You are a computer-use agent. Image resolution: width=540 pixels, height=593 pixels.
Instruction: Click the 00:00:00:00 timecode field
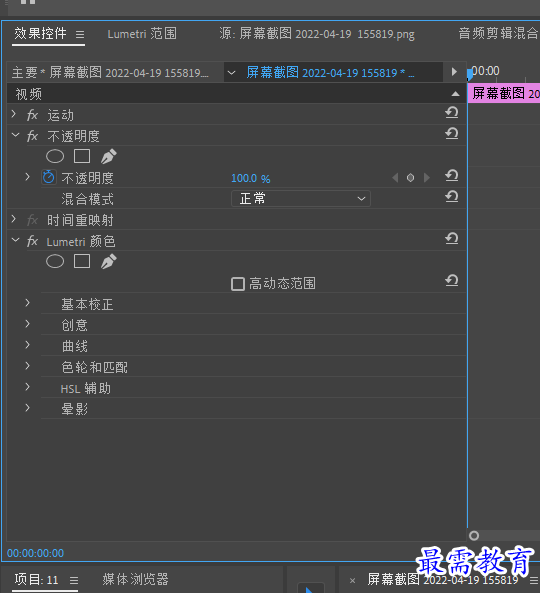tap(35, 553)
